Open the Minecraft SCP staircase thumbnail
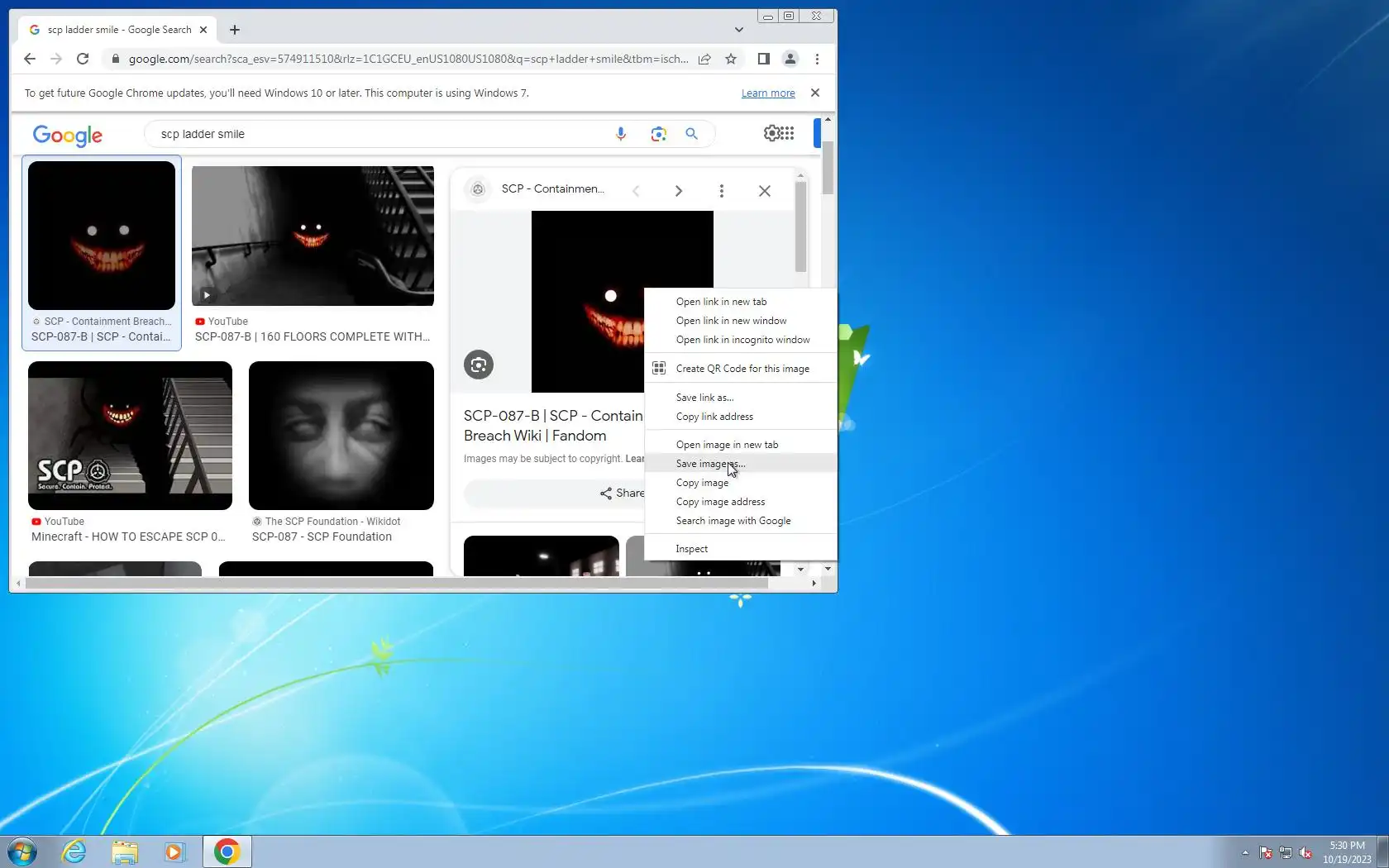This screenshot has height=868, width=1389. 130,436
